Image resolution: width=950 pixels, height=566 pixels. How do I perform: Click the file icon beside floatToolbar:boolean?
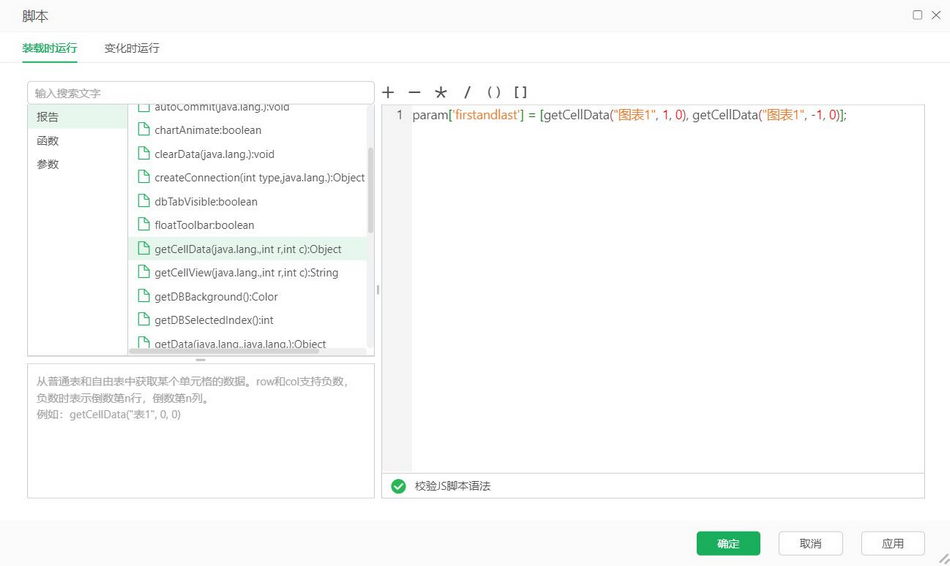(144, 224)
